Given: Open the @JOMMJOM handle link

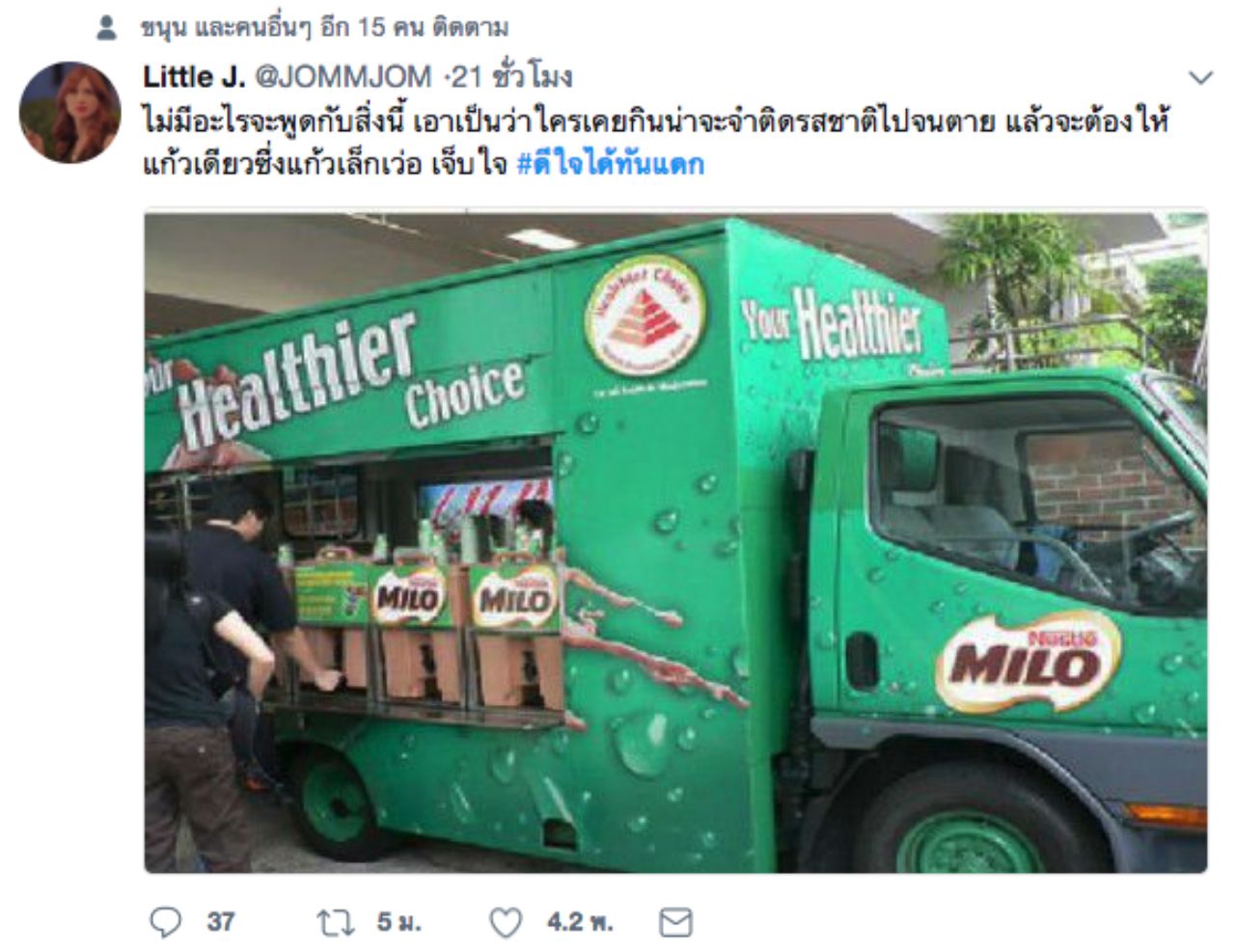Looking at the screenshot, I should click(x=343, y=77).
